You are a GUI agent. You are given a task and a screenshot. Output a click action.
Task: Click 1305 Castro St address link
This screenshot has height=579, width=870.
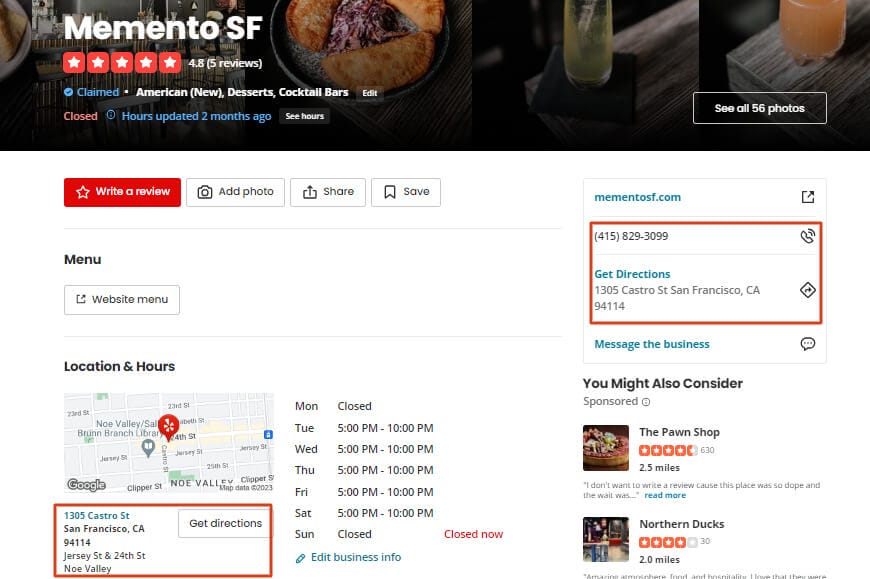point(97,516)
